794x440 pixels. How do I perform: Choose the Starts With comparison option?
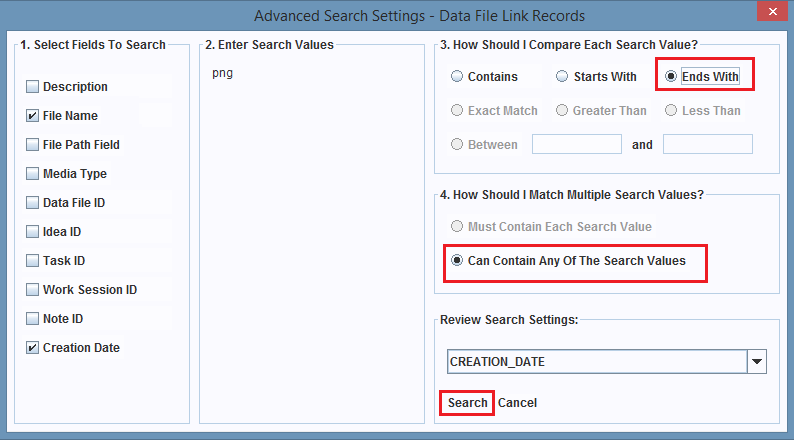tap(562, 76)
